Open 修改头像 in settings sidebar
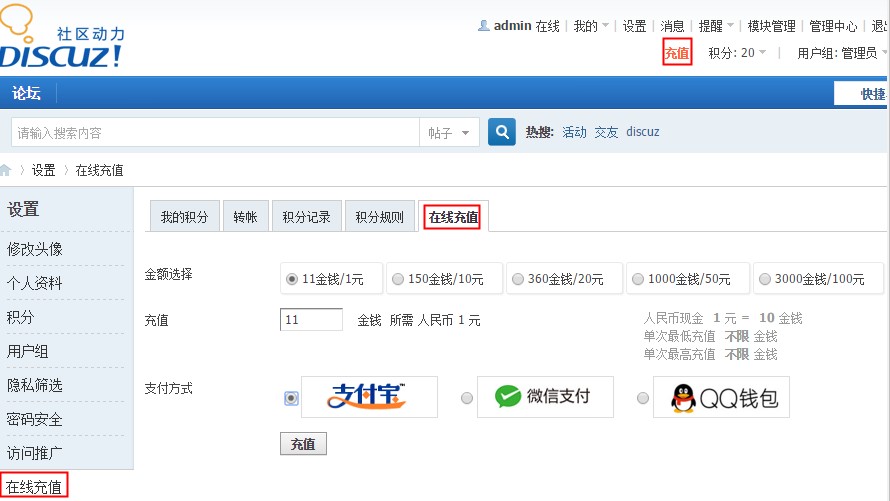The width and height of the screenshot is (890, 501). pyautogui.click(x=35, y=249)
